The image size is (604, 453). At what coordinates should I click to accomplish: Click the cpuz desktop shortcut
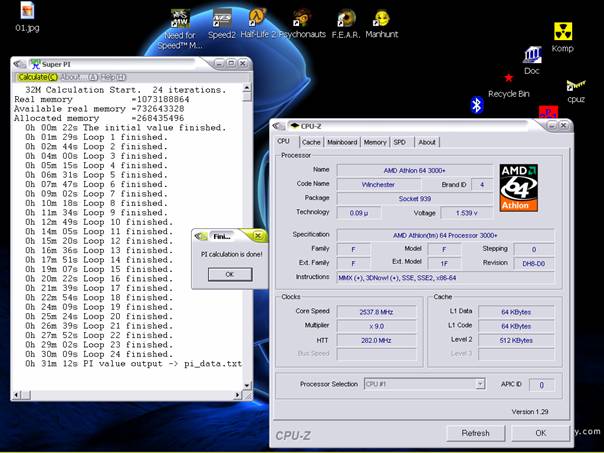575,87
